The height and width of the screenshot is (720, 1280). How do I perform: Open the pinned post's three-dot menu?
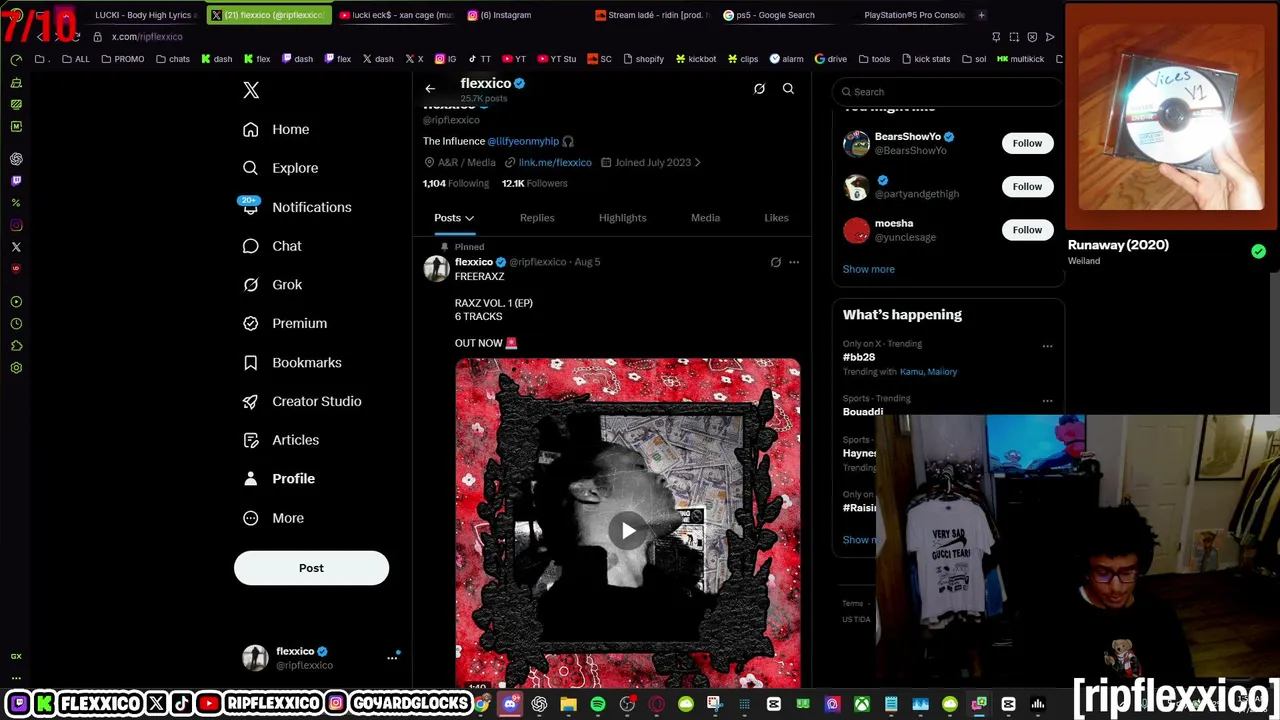(794, 262)
